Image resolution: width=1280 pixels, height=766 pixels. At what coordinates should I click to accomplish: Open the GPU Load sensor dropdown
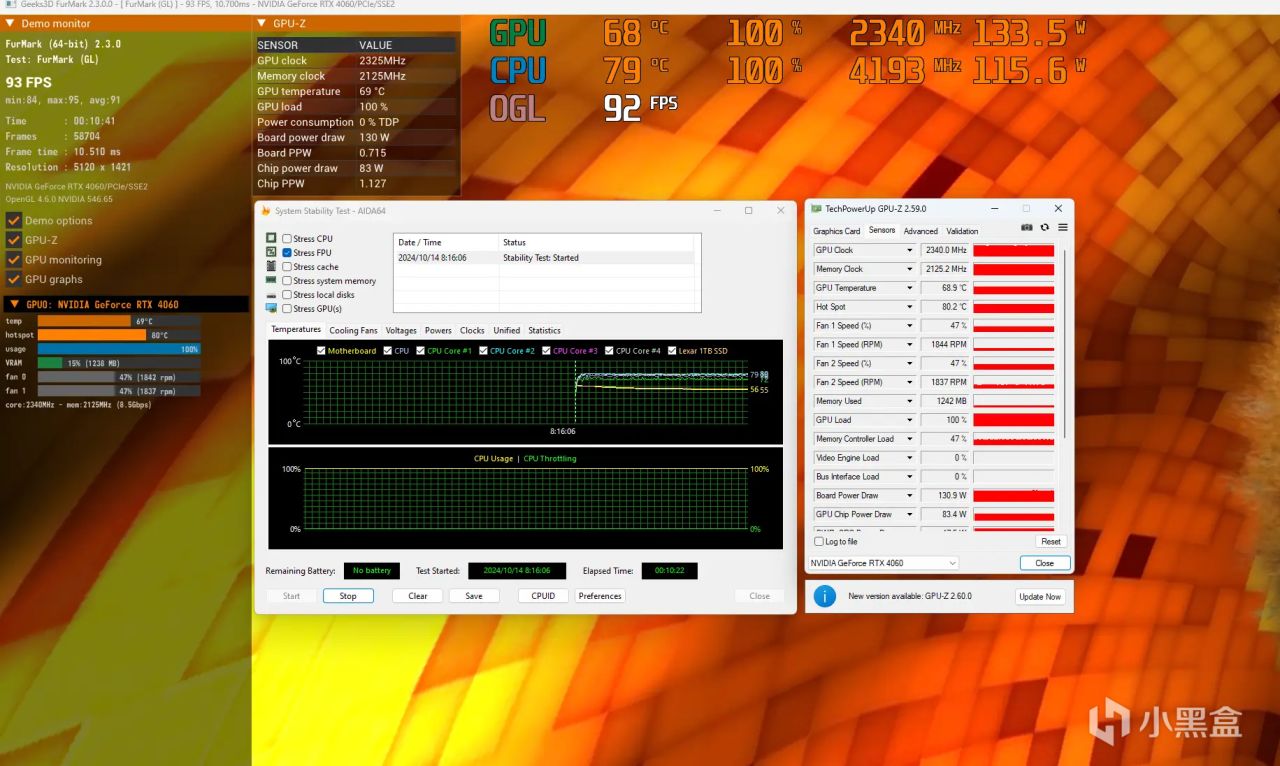pos(910,420)
